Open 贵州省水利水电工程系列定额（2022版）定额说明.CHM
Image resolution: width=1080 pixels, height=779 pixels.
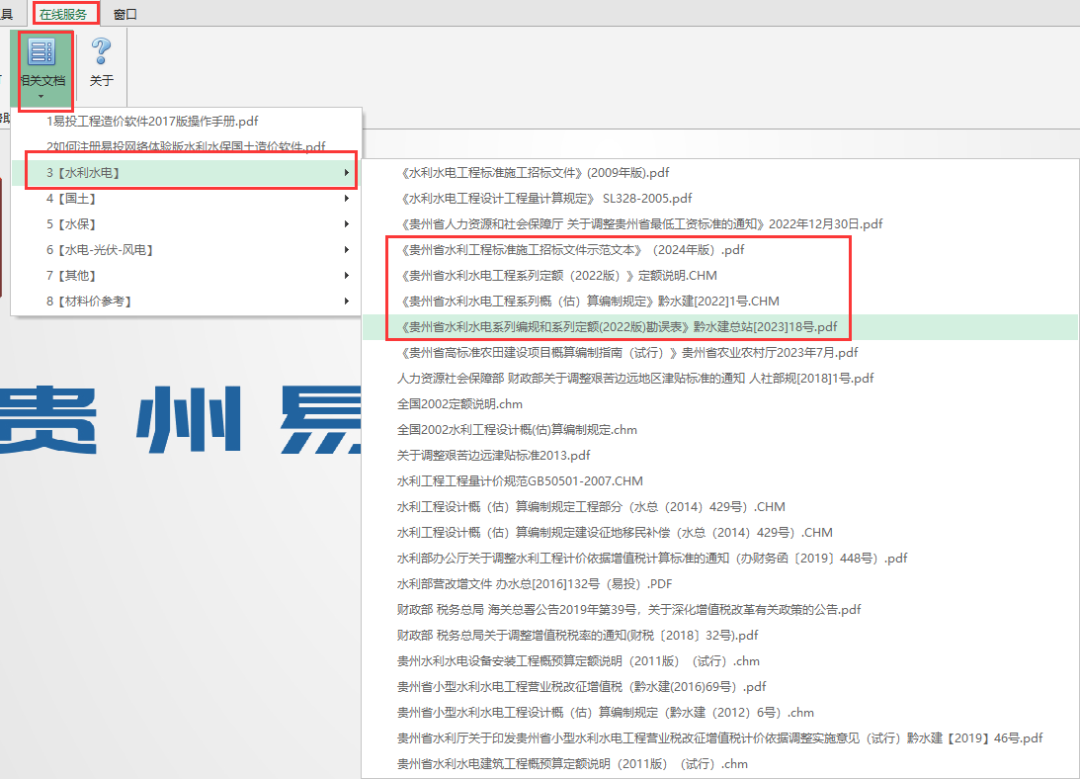coord(556,275)
